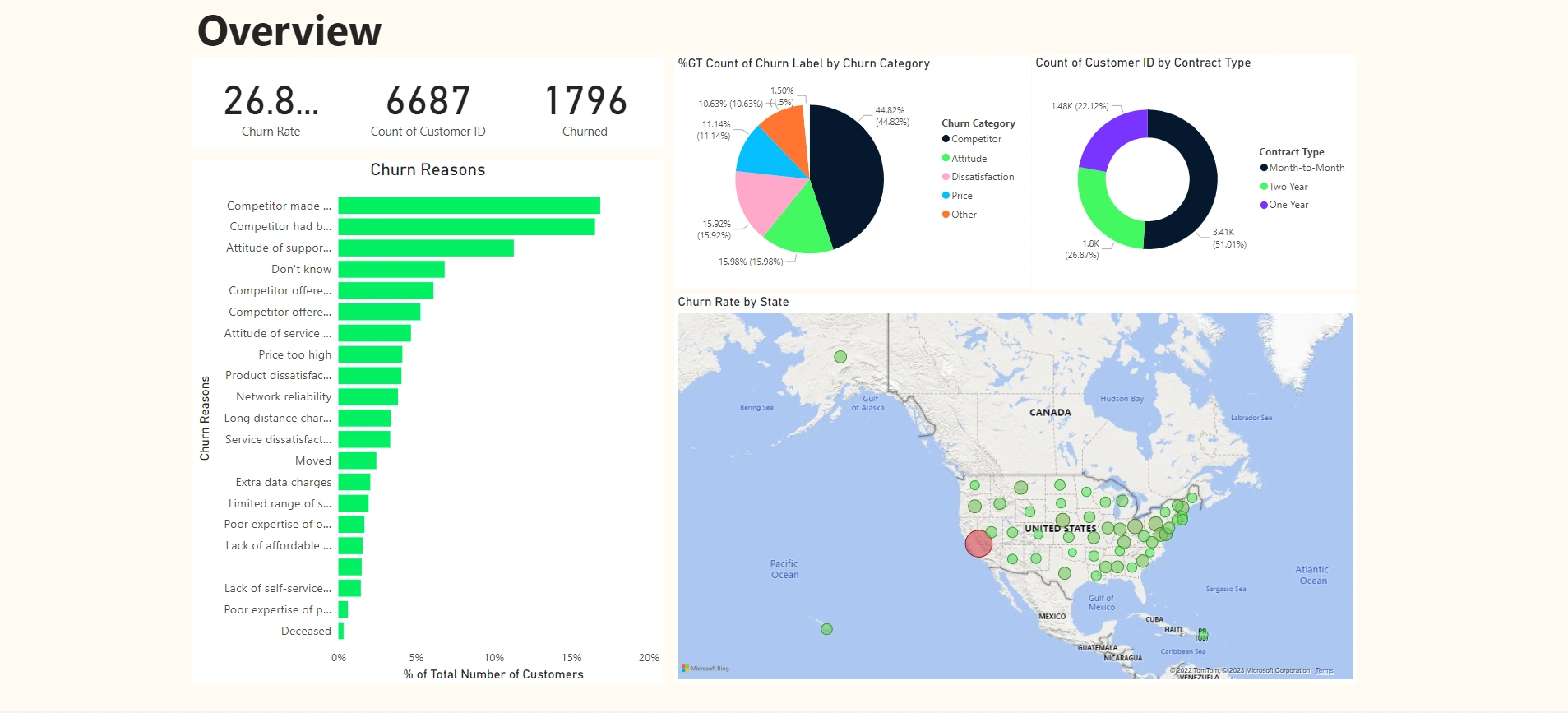This screenshot has width=1568, height=713.
Task: Select the One Year legend entry
Action: pyautogui.click(x=1288, y=205)
